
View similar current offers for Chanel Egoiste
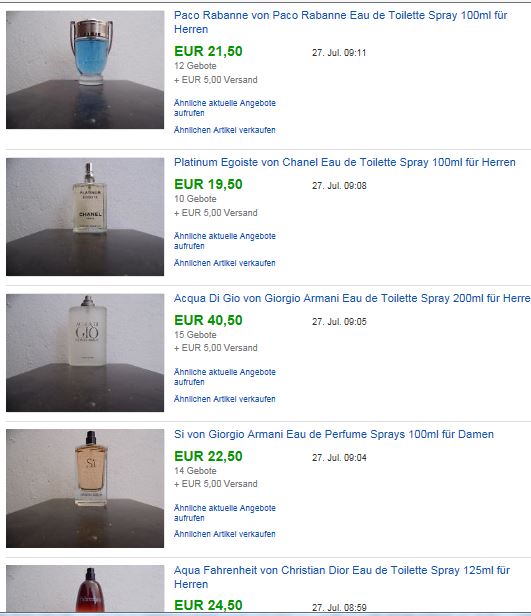click(x=225, y=241)
